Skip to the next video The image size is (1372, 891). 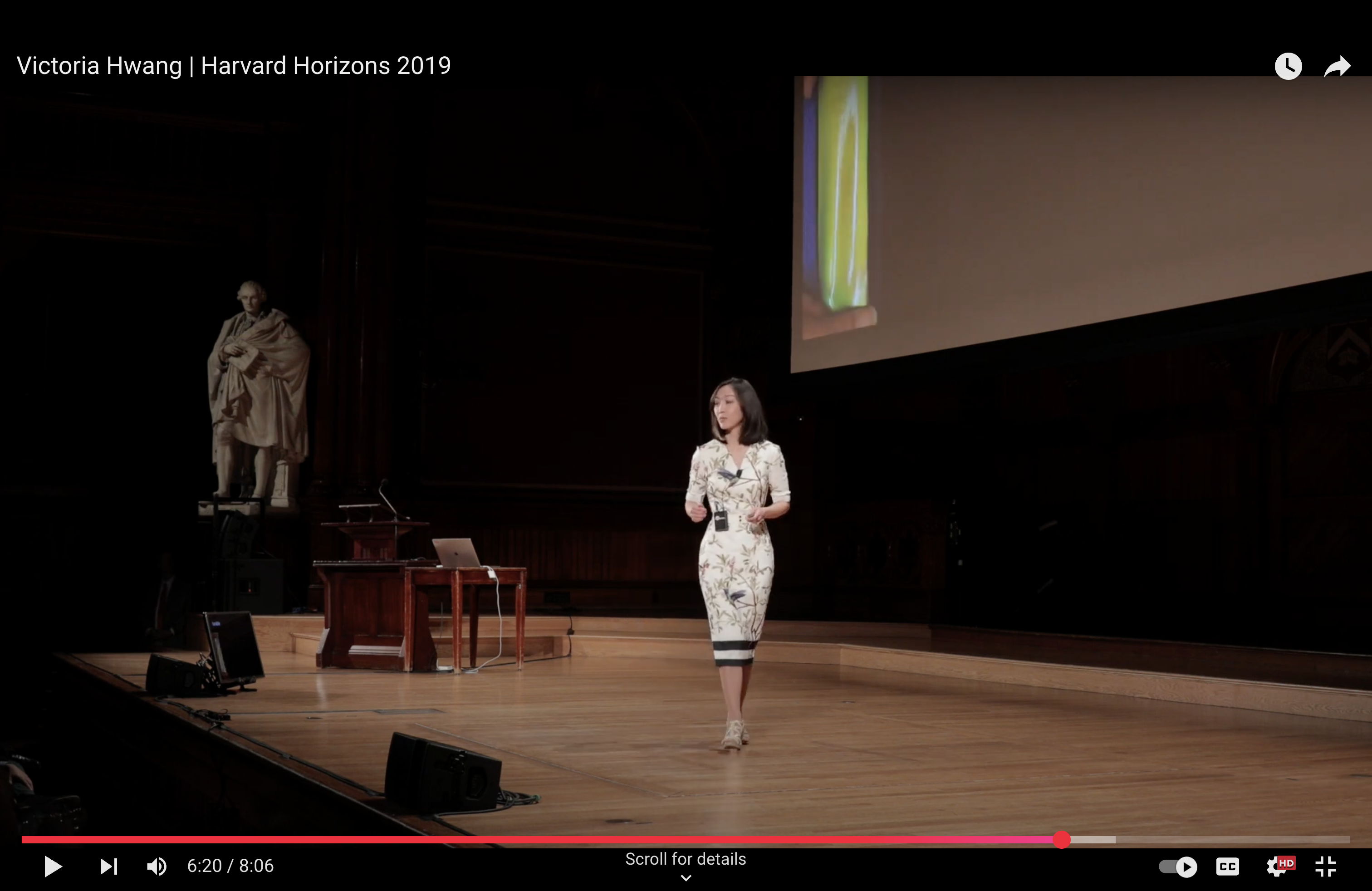108,866
